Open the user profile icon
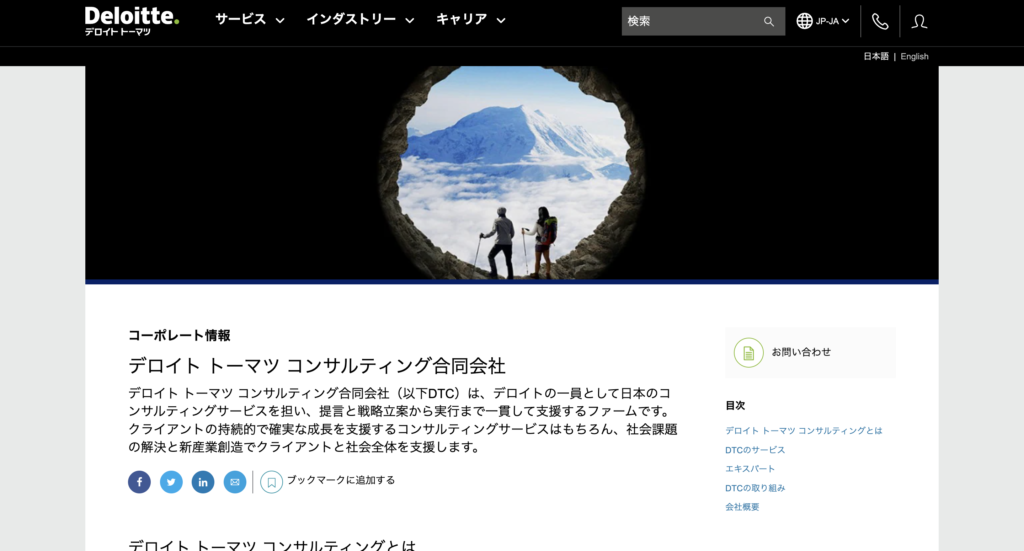Image resolution: width=1024 pixels, height=551 pixels. tap(919, 22)
